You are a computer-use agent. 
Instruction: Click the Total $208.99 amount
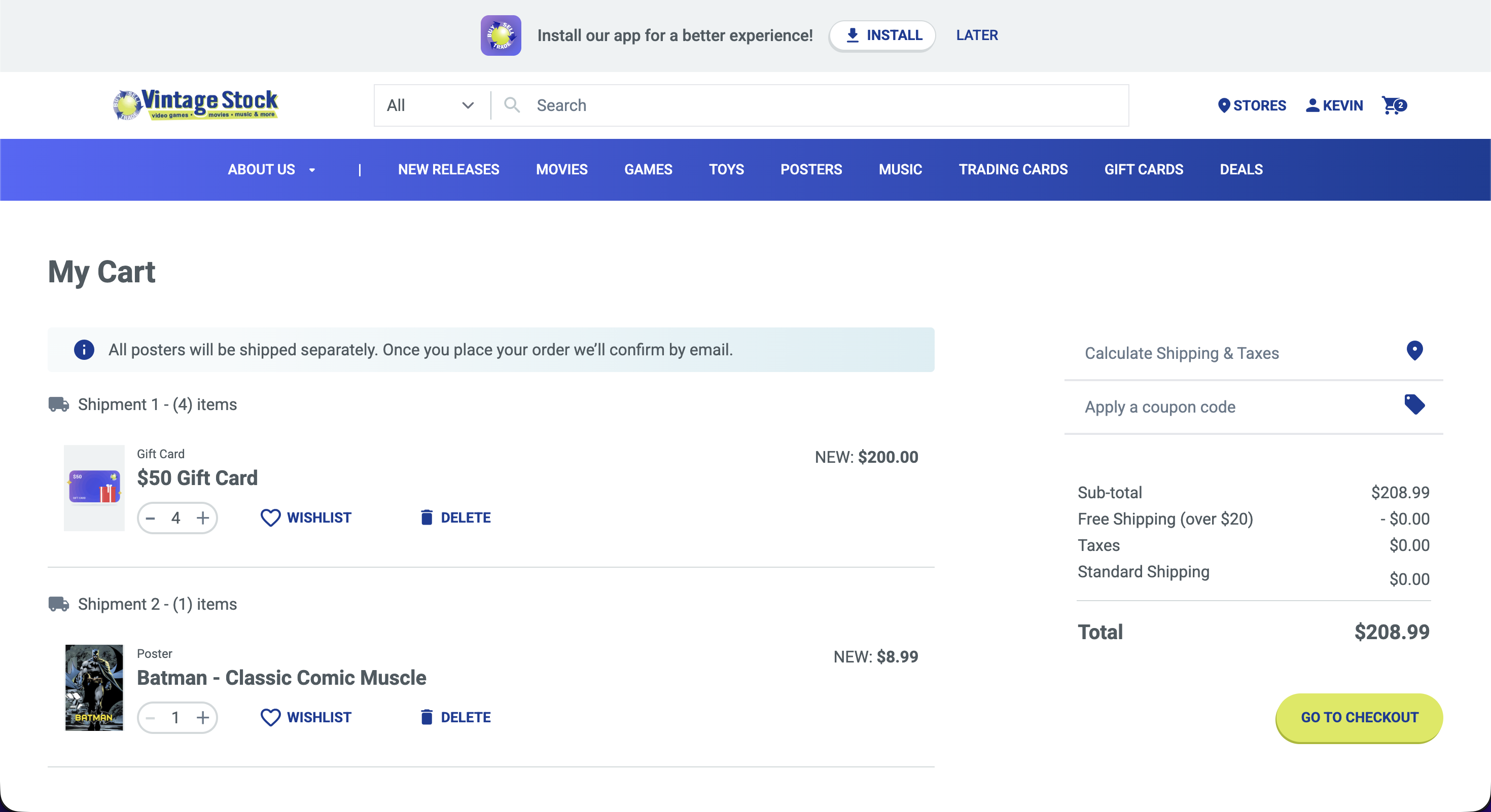point(1392,632)
